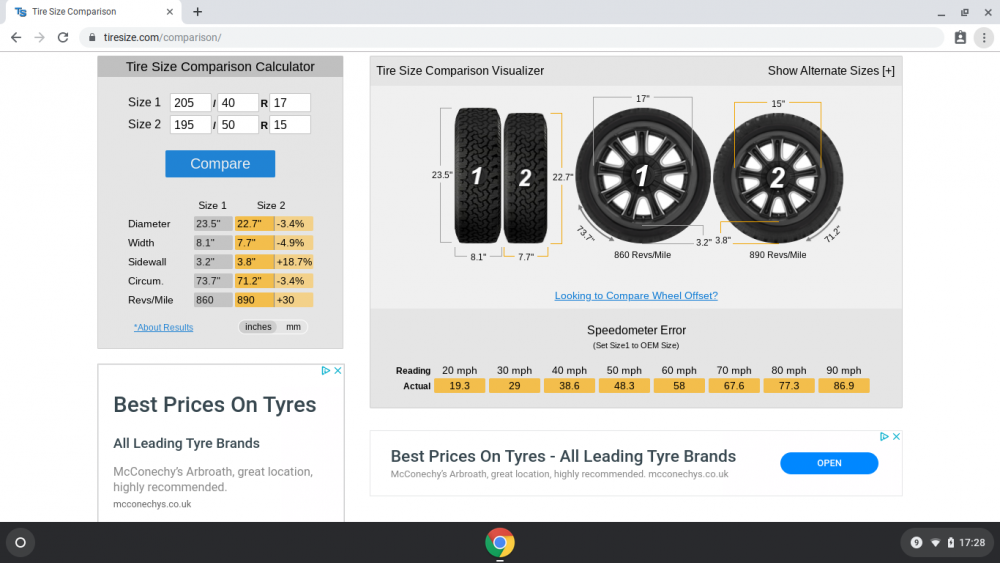Edit Size 2 width field showing 195
Viewport: 1000px width, 563px height.
(x=190, y=124)
